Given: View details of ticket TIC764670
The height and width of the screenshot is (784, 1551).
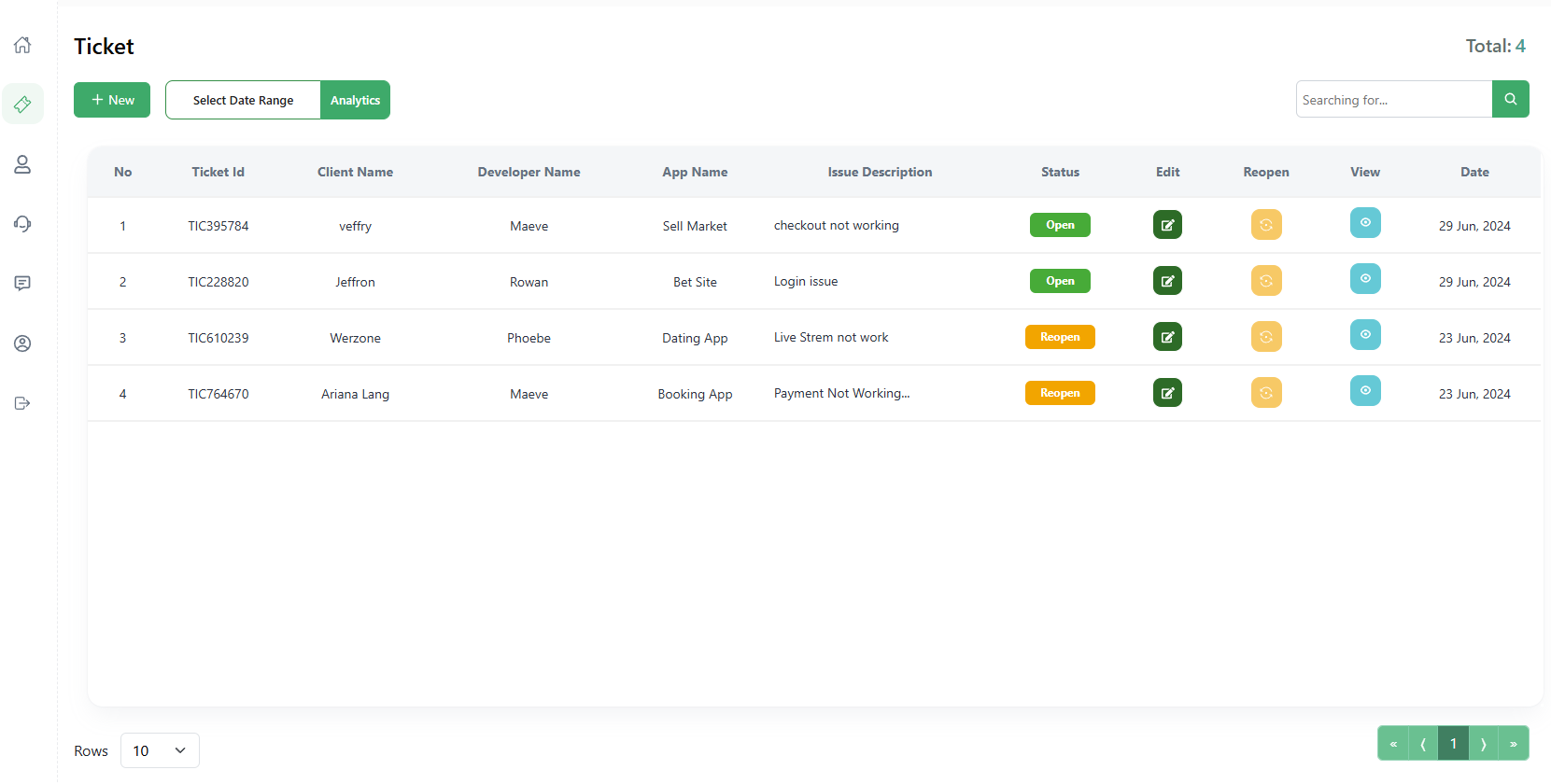Looking at the screenshot, I should coord(1364,391).
